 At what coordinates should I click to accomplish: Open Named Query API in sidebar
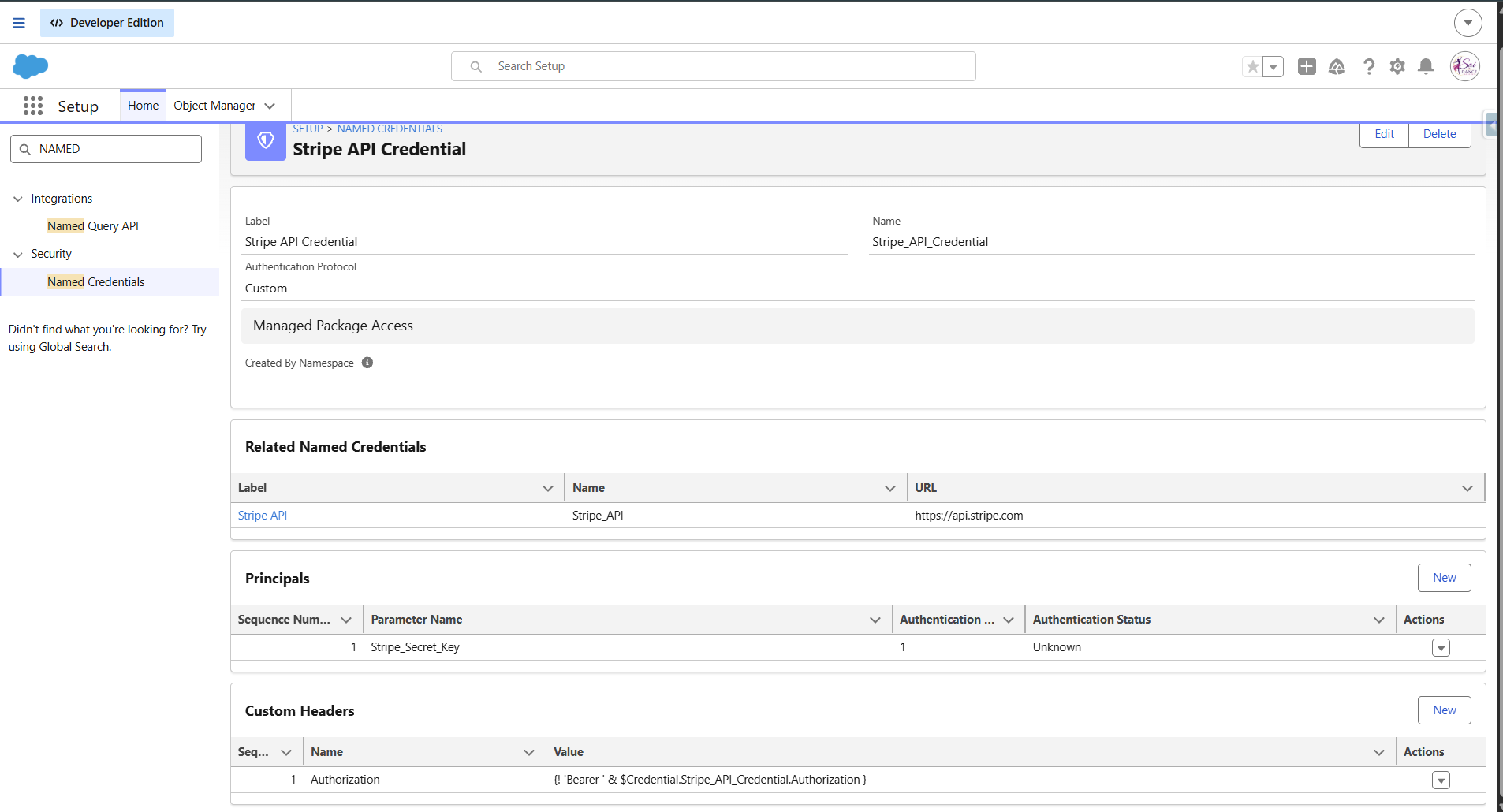[93, 226]
